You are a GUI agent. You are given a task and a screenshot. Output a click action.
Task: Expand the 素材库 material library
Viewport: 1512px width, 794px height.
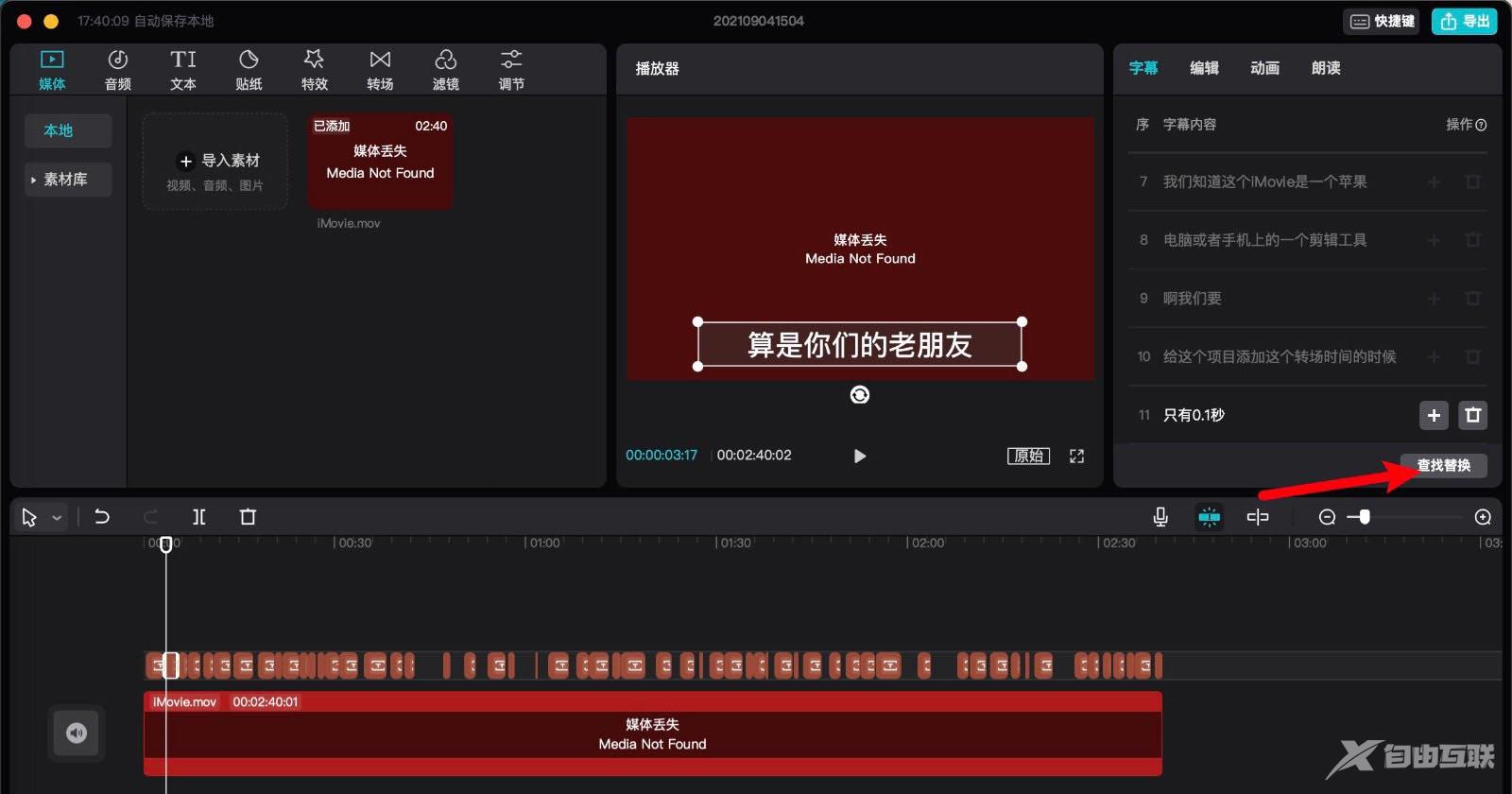(68, 180)
